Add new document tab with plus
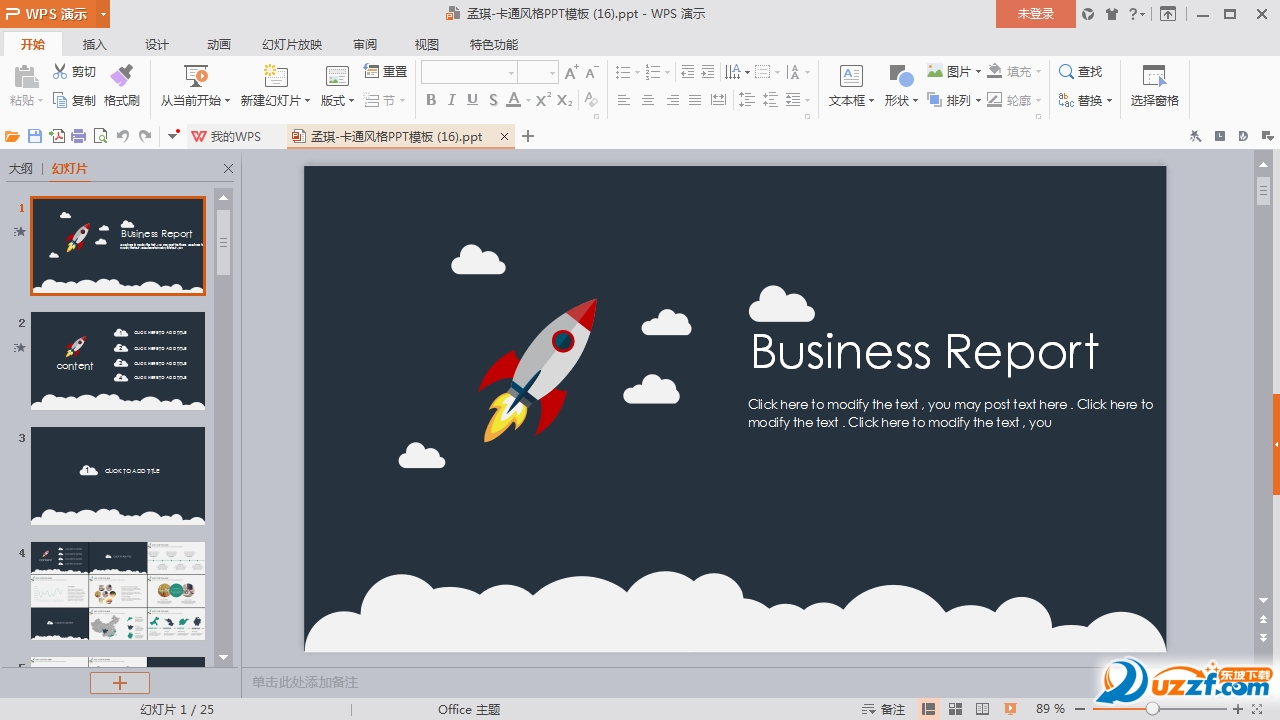The width and height of the screenshot is (1280, 720). click(x=529, y=136)
